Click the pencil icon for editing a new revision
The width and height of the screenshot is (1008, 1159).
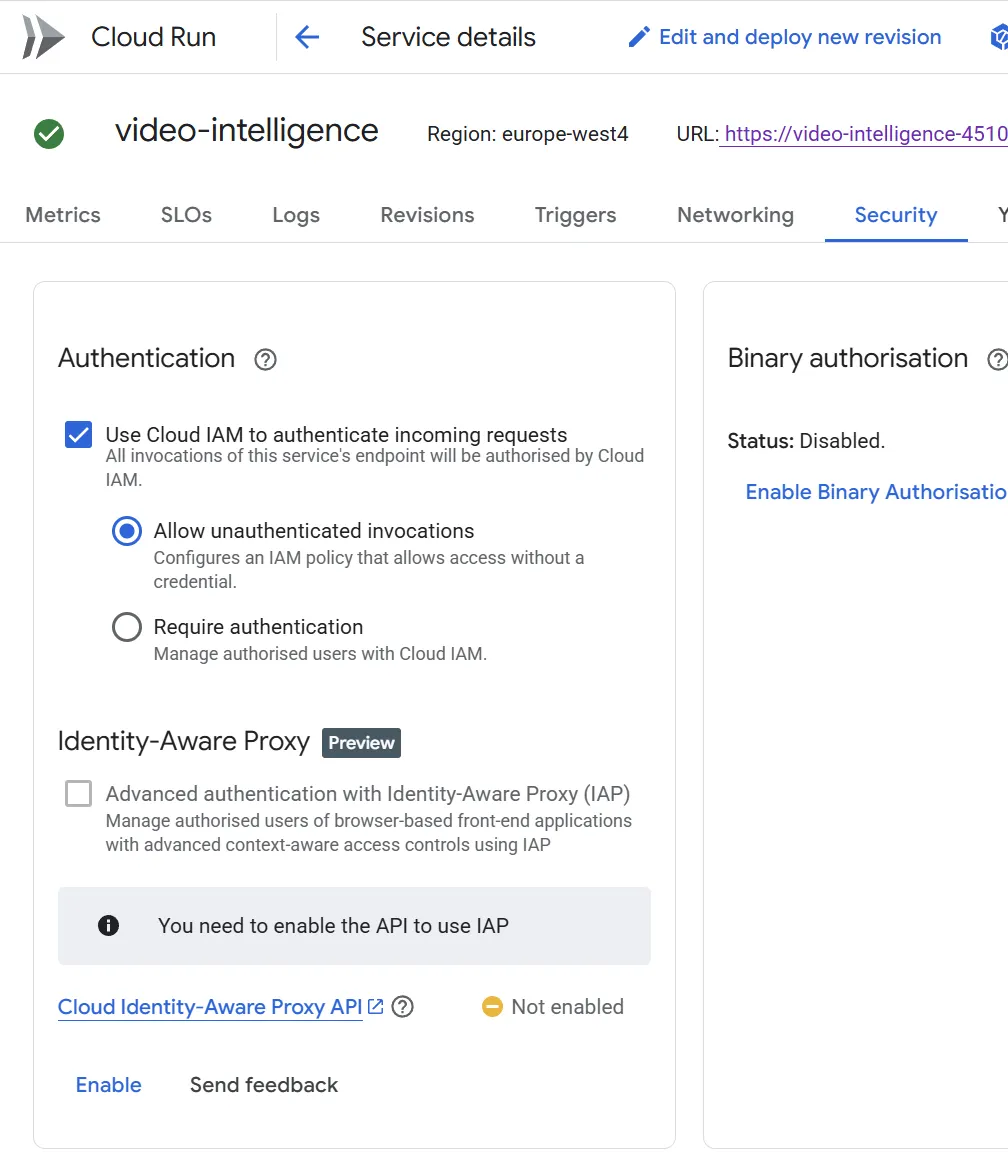point(639,36)
